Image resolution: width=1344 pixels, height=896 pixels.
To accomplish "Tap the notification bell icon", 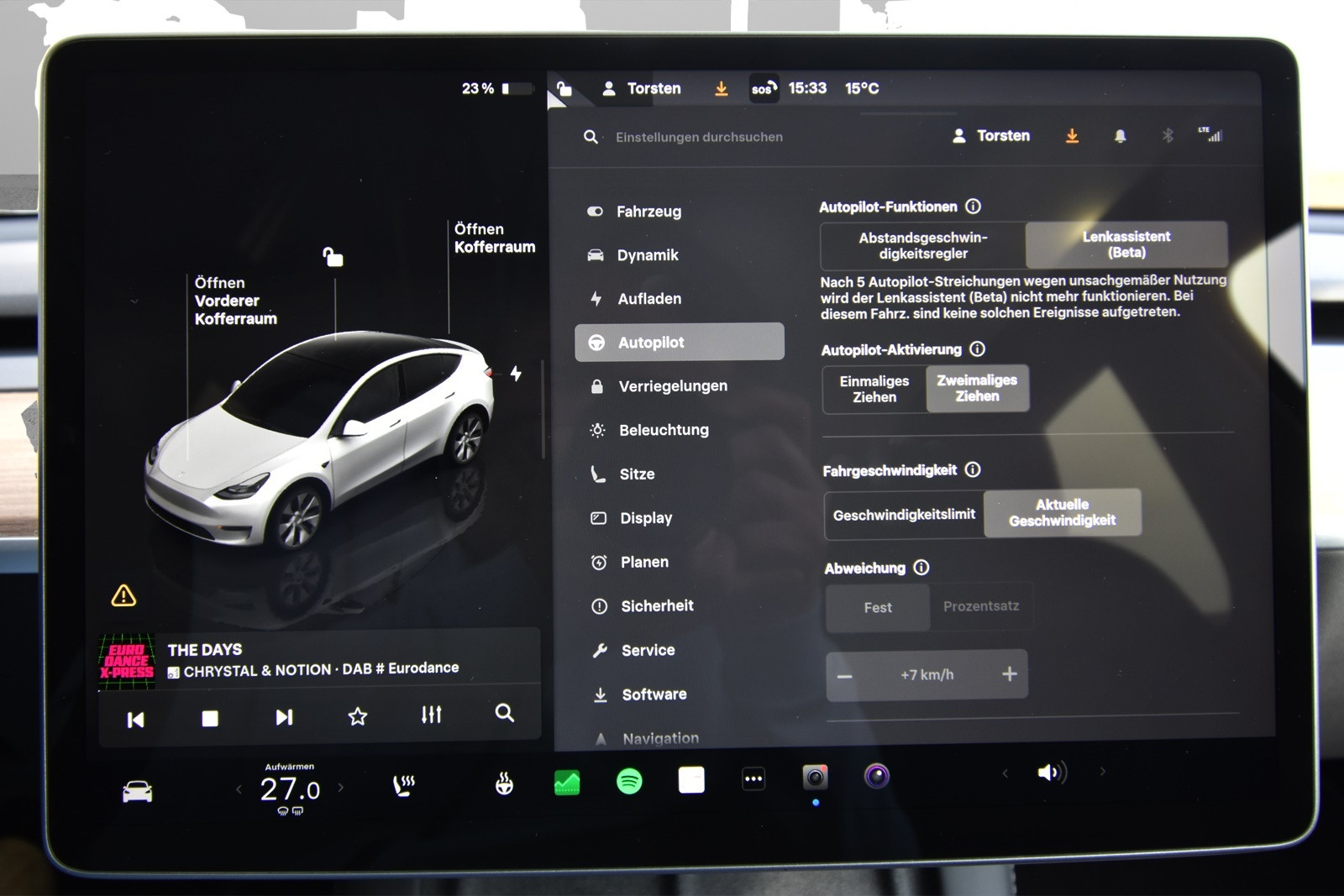I will point(1120,136).
